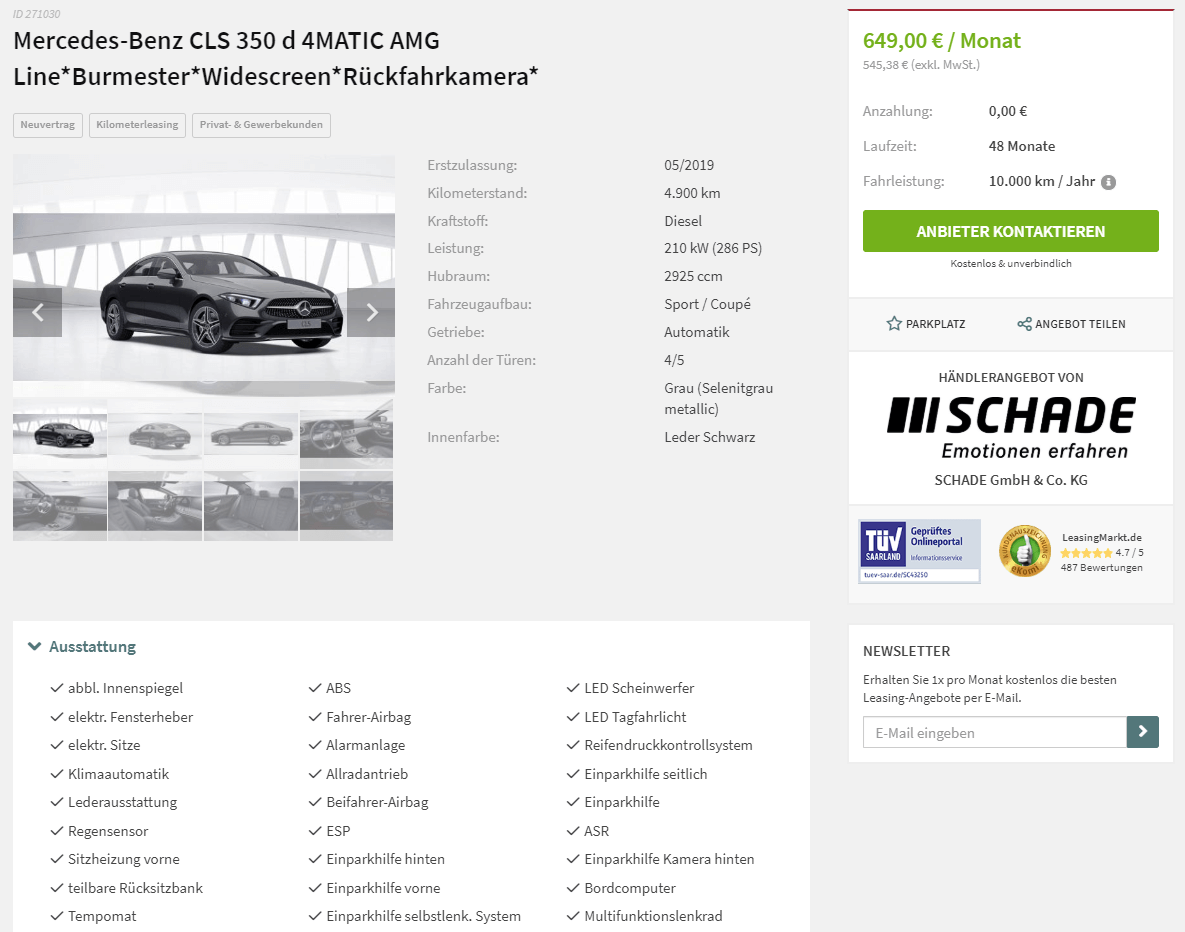Select the Kilometerleasing tag

pos(138,125)
